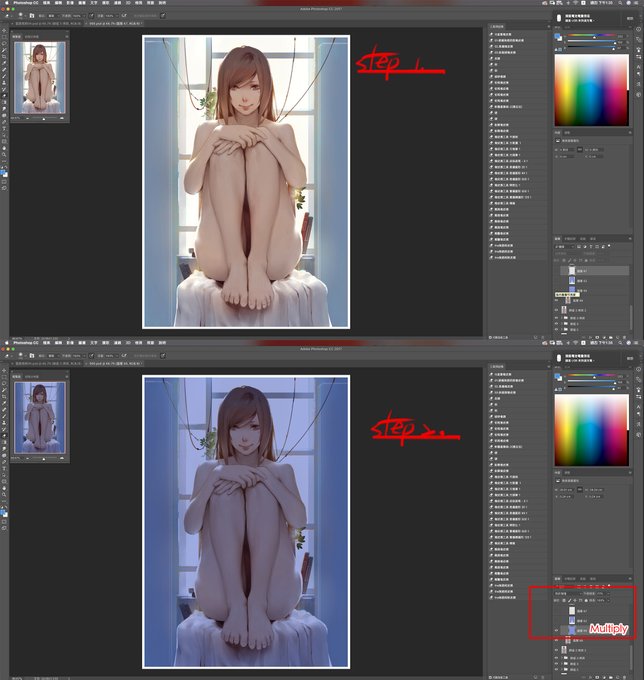Select the Eyedropper tool in the top window

[x=4, y=63]
